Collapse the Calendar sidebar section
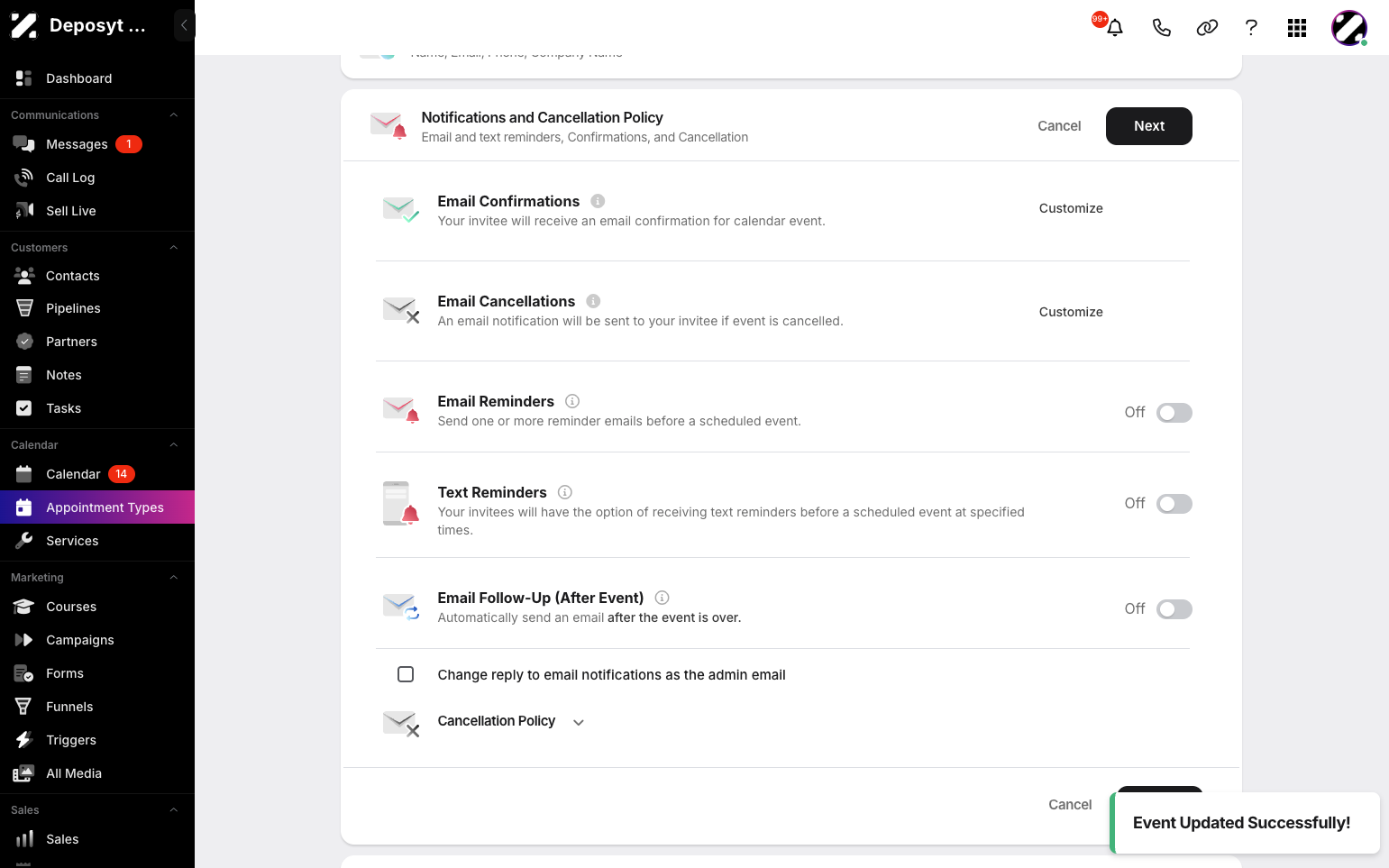Image resolution: width=1389 pixels, height=868 pixels. pos(174,445)
